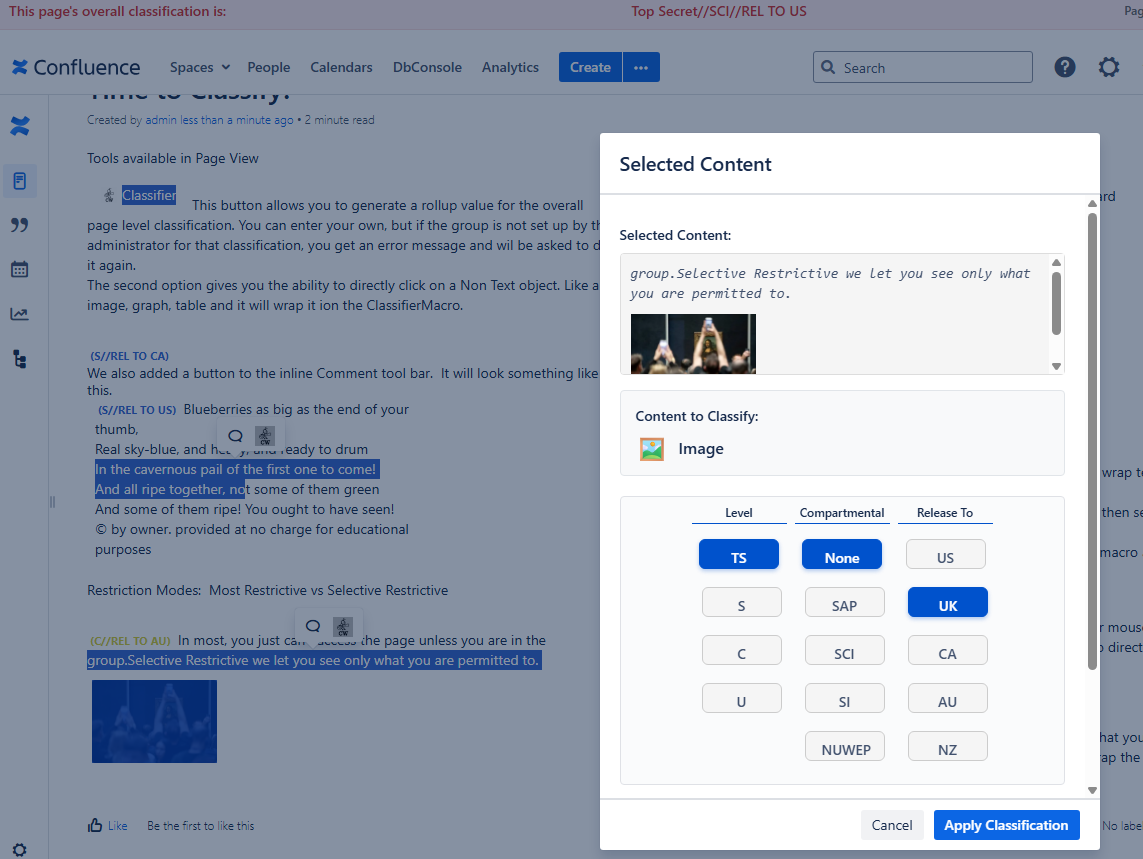This screenshot has height=859, width=1143.
Task: Click the Confluence logo icon
Action: coord(21,67)
